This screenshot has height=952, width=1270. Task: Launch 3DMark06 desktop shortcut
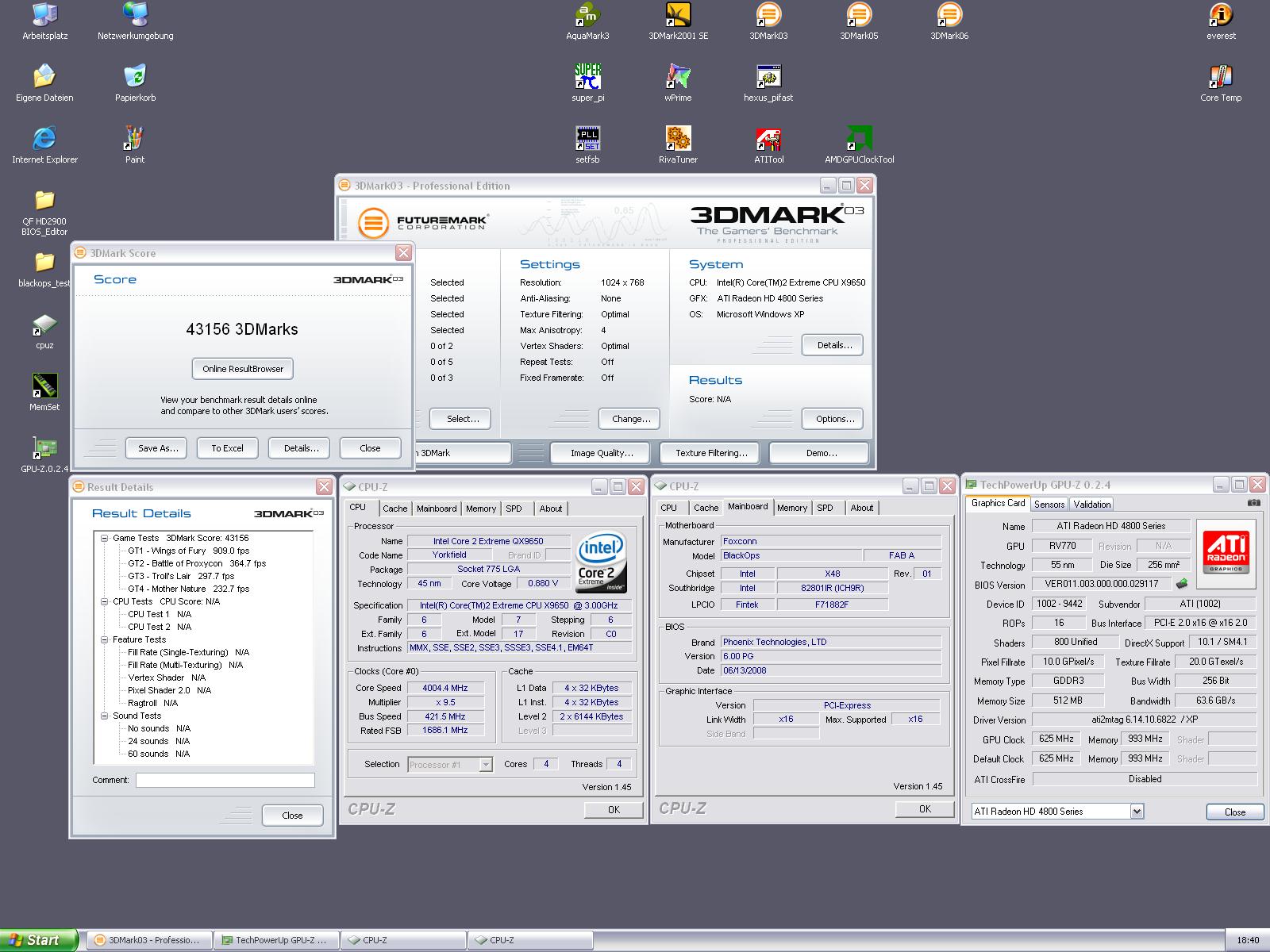point(949,21)
